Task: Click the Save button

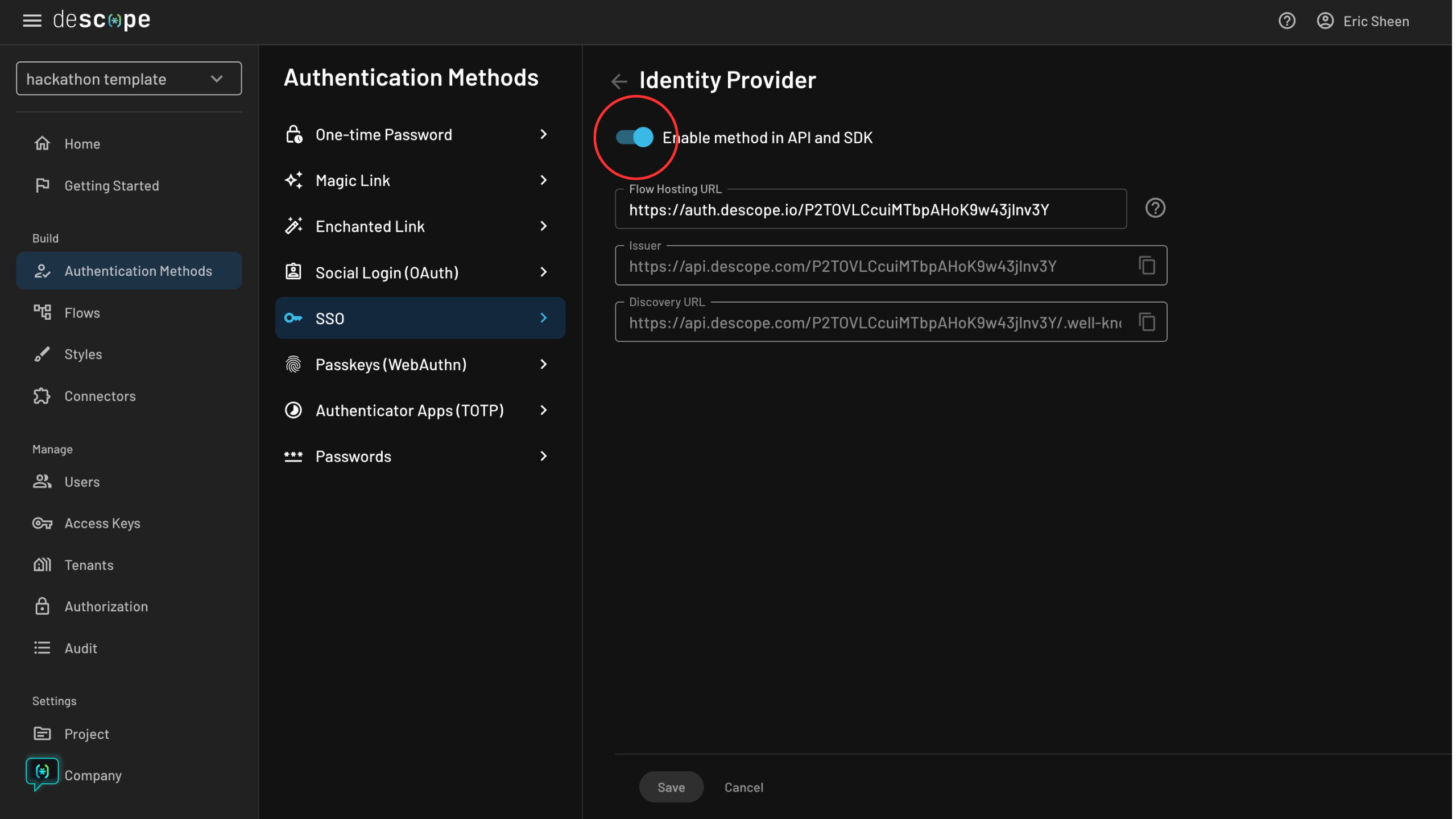Action: (x=671, y=787)
